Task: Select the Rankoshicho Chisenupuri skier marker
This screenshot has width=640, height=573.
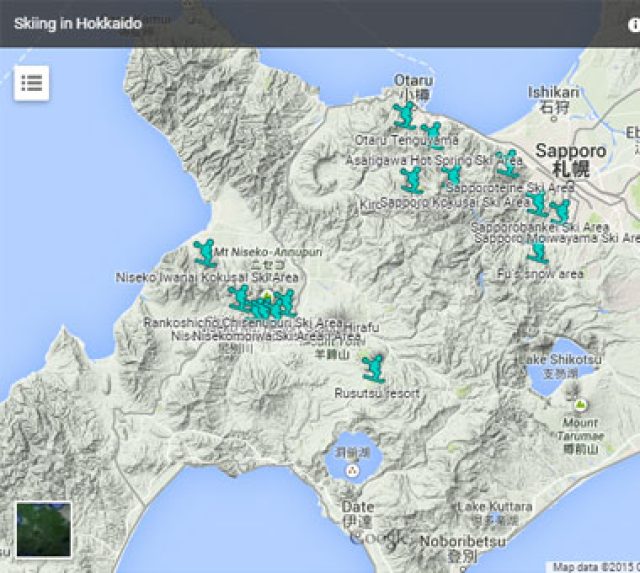Action: [240, 298]
